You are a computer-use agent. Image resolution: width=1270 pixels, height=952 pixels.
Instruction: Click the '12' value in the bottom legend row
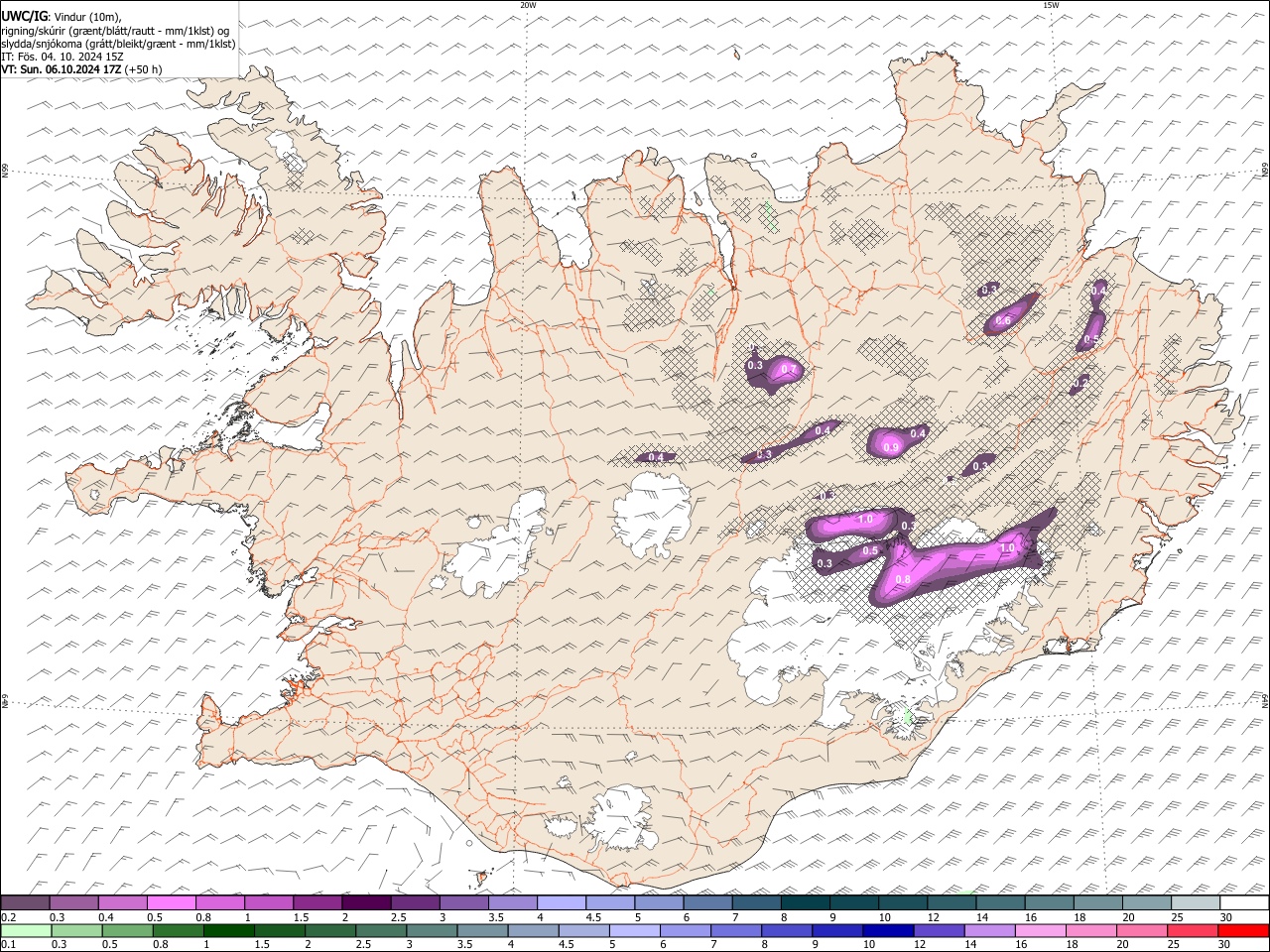[919, 944]
